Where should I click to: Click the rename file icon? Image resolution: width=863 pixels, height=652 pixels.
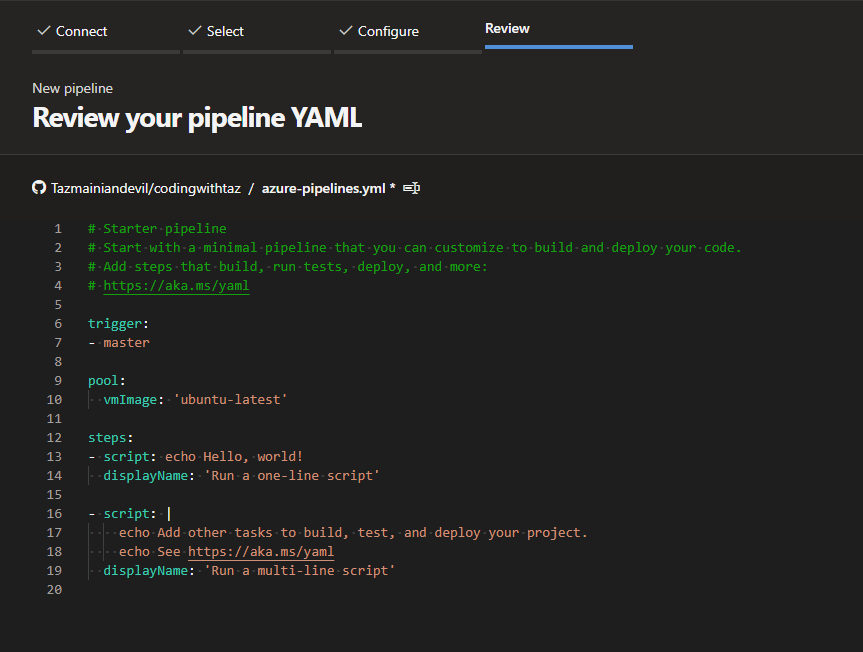[411, 188]
